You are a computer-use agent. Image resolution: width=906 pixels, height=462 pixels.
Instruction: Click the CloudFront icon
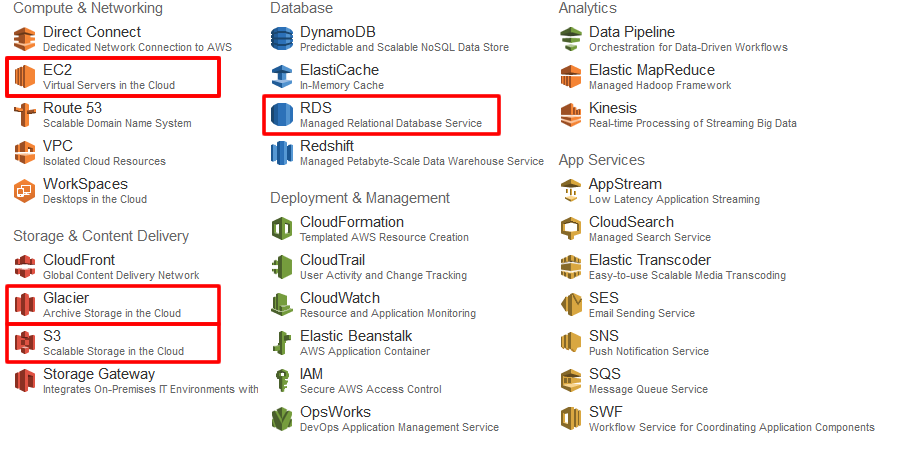point(25,267)
